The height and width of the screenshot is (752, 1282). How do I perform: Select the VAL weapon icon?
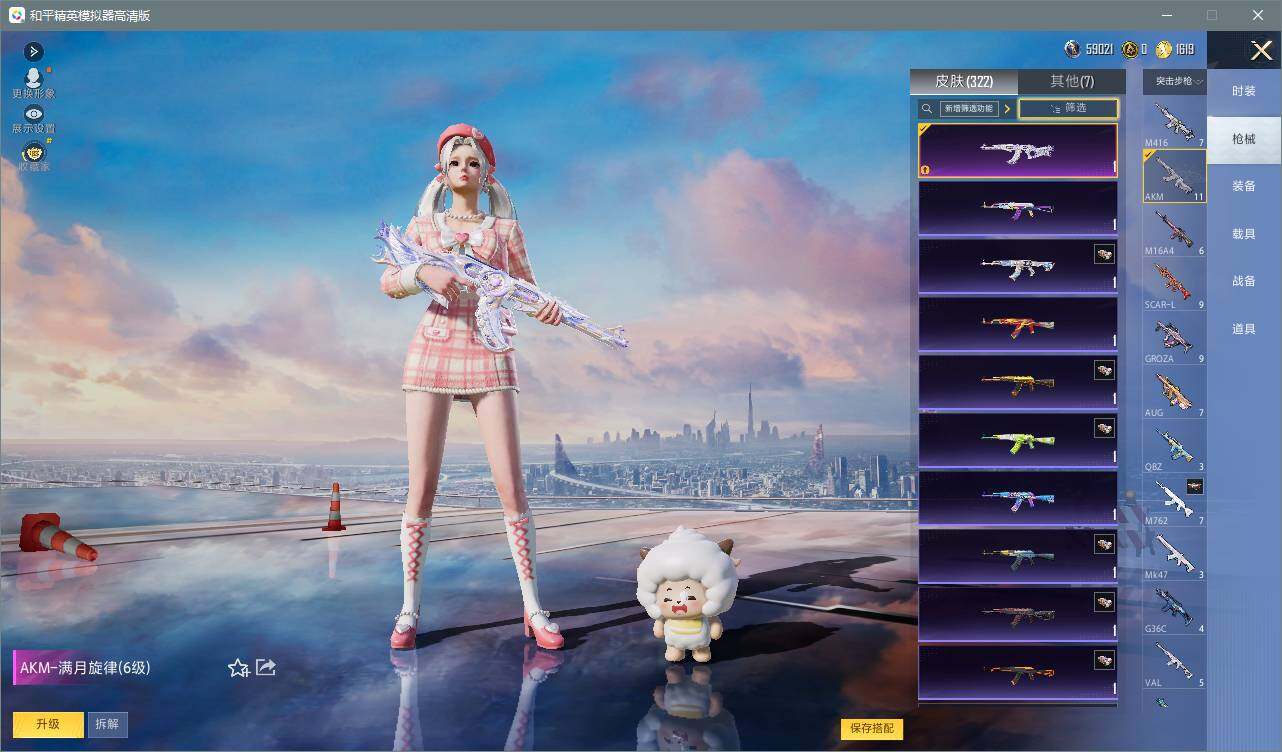point(1175,663)
